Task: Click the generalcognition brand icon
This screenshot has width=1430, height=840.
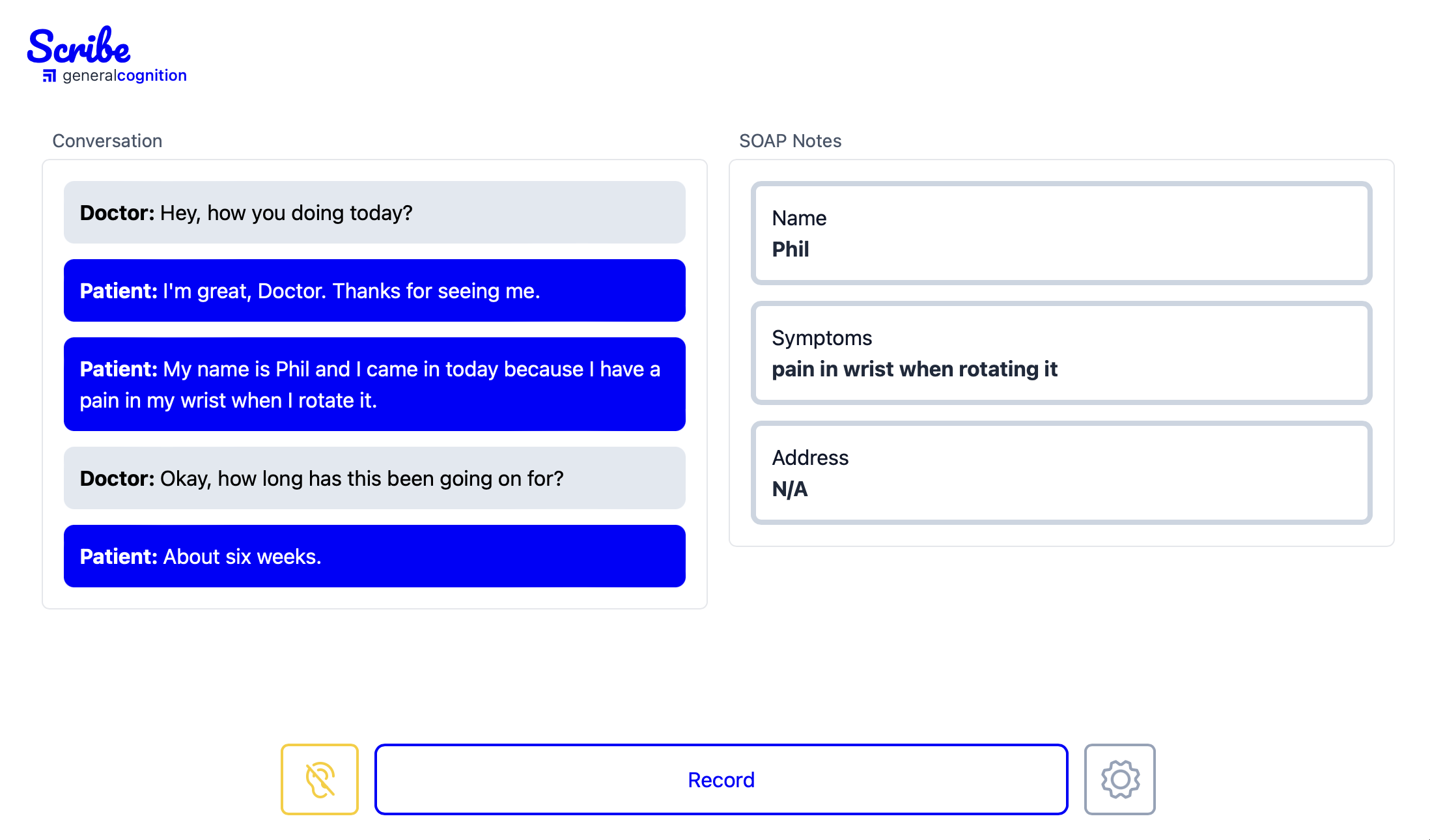Action: point(49,76)
